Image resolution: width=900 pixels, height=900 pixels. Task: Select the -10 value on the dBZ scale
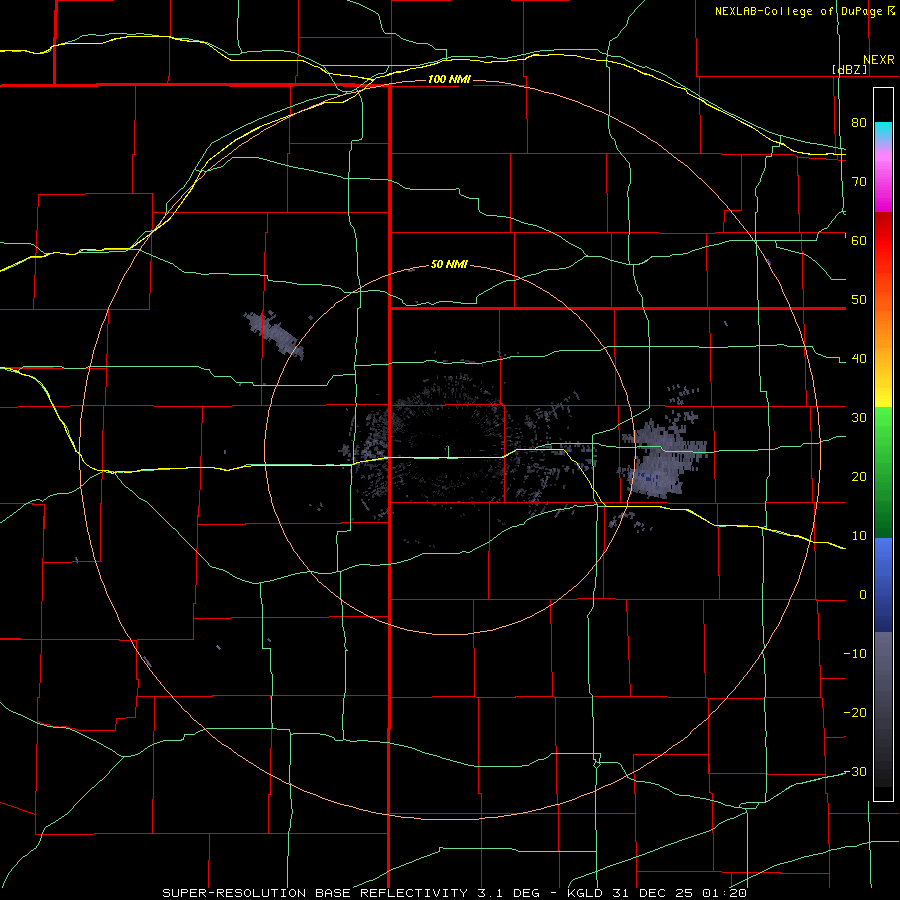click(855, 653)
